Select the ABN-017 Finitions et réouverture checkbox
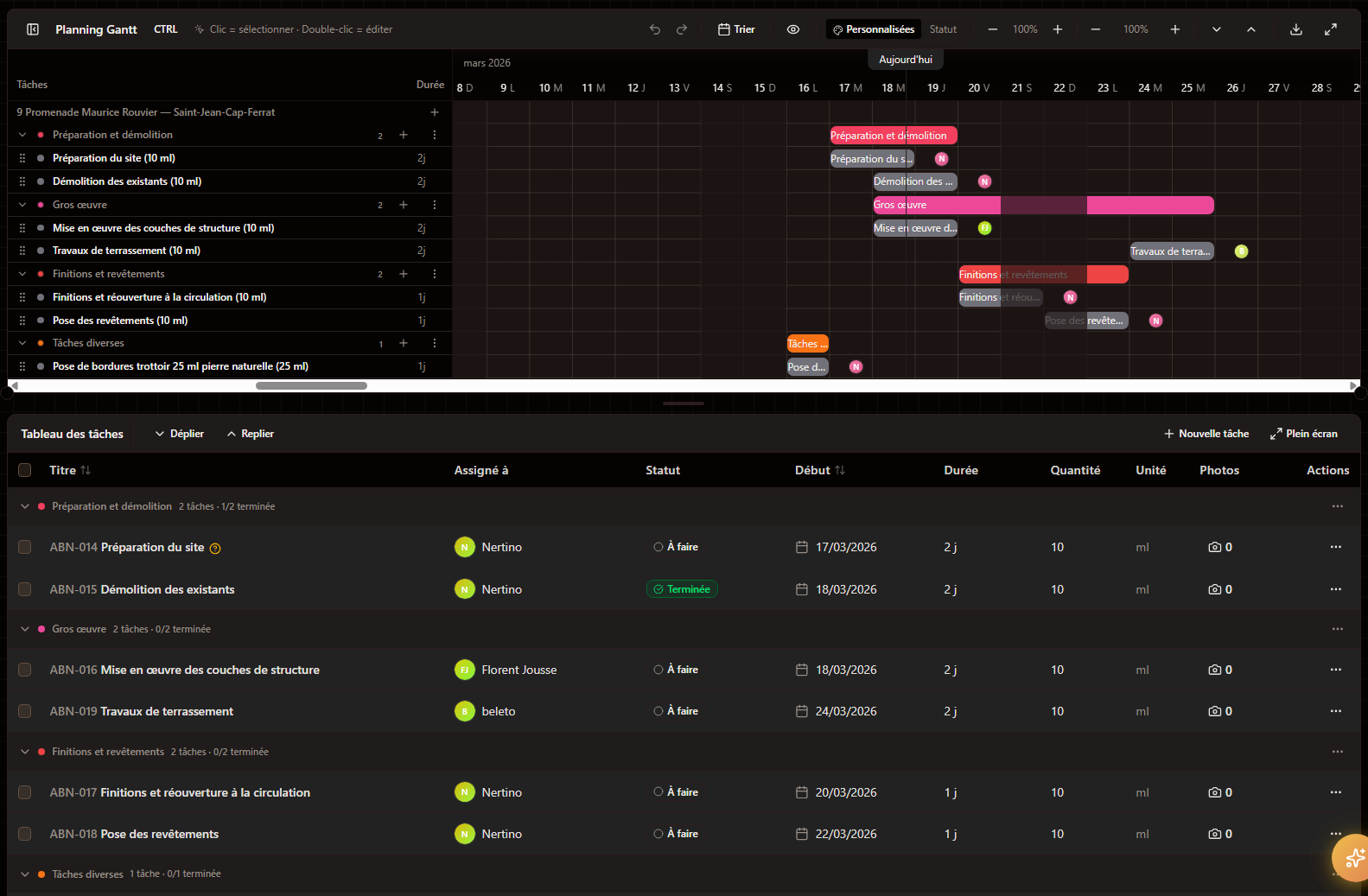This screenshot has width=1368, height=896. 25,792
